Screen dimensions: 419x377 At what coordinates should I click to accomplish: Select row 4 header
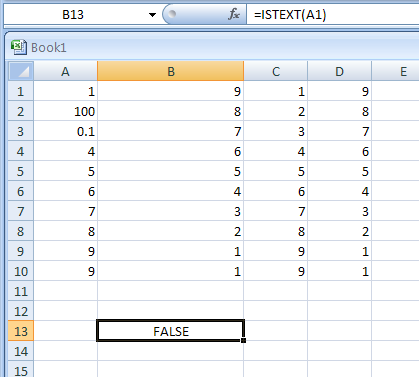pyautogui.click(x=21, y=151)
